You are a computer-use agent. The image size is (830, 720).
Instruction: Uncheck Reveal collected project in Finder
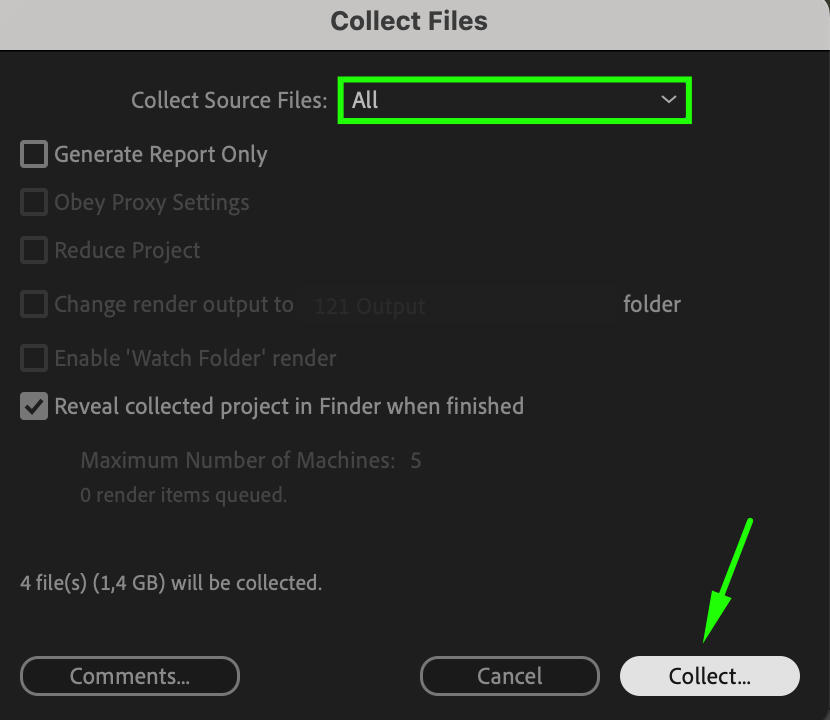[x=34, y=406]
